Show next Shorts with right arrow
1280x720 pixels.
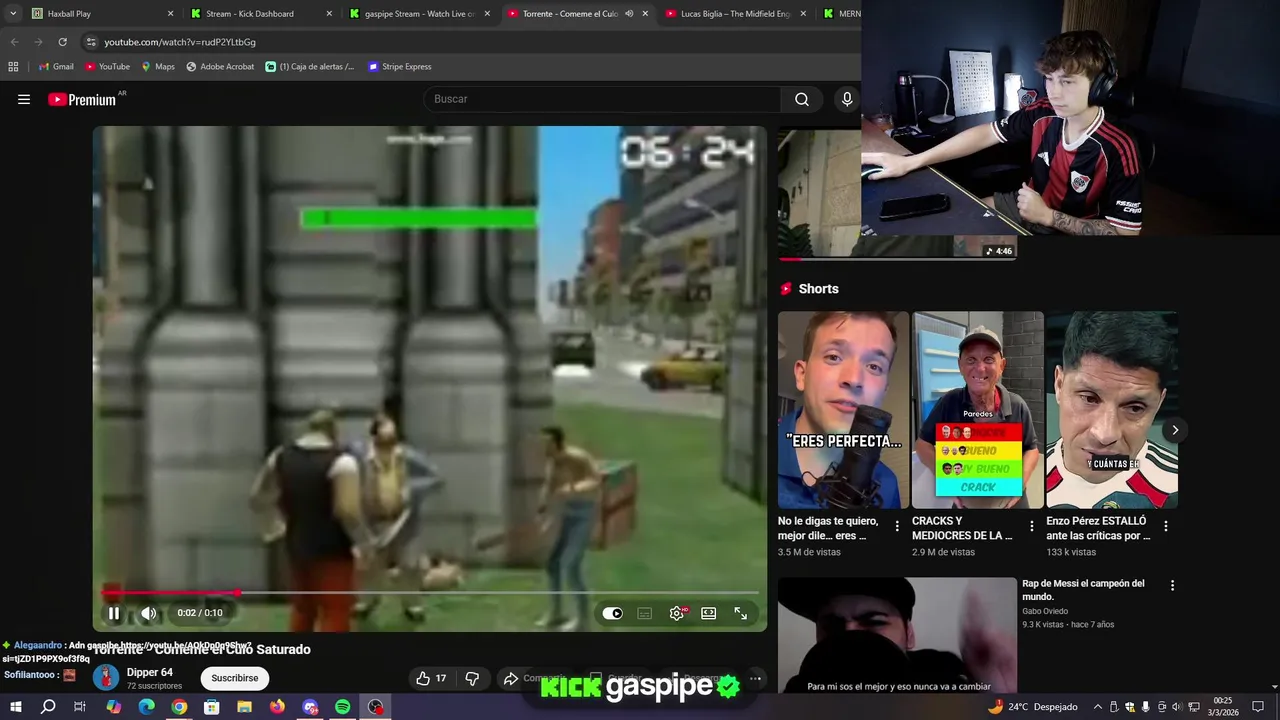[x=1175, y=430]
